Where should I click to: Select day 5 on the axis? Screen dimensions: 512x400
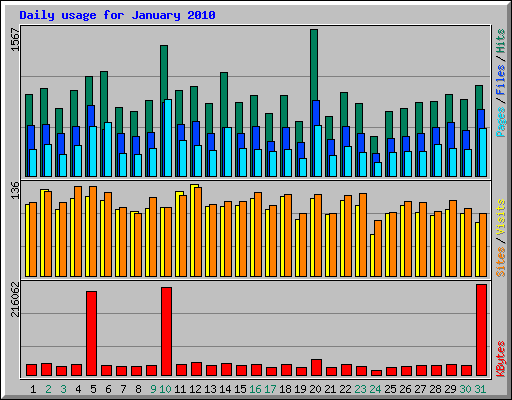coord(93,389)
